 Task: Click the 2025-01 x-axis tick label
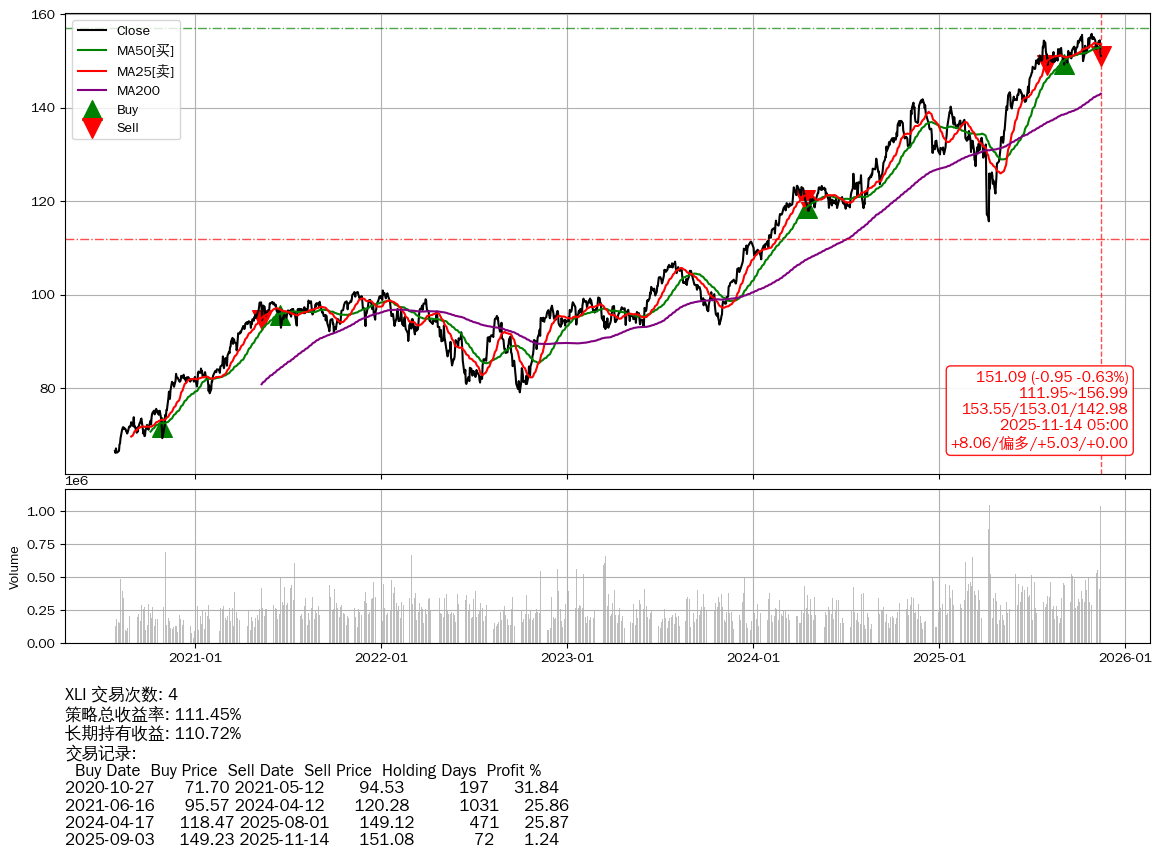pyautogui.click(x=939, y=658)
